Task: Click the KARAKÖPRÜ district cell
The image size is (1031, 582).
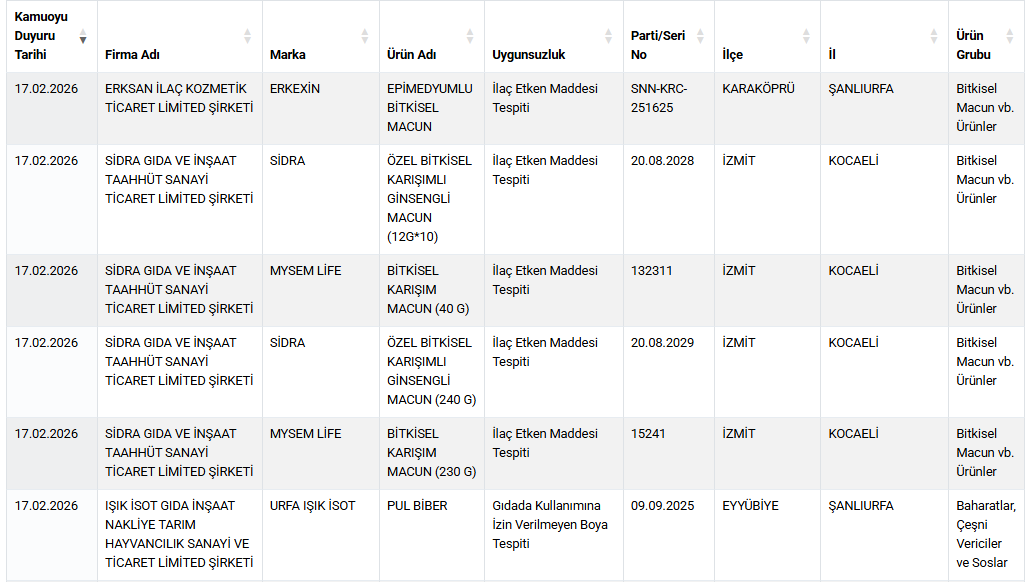Action: pos(758,89)
